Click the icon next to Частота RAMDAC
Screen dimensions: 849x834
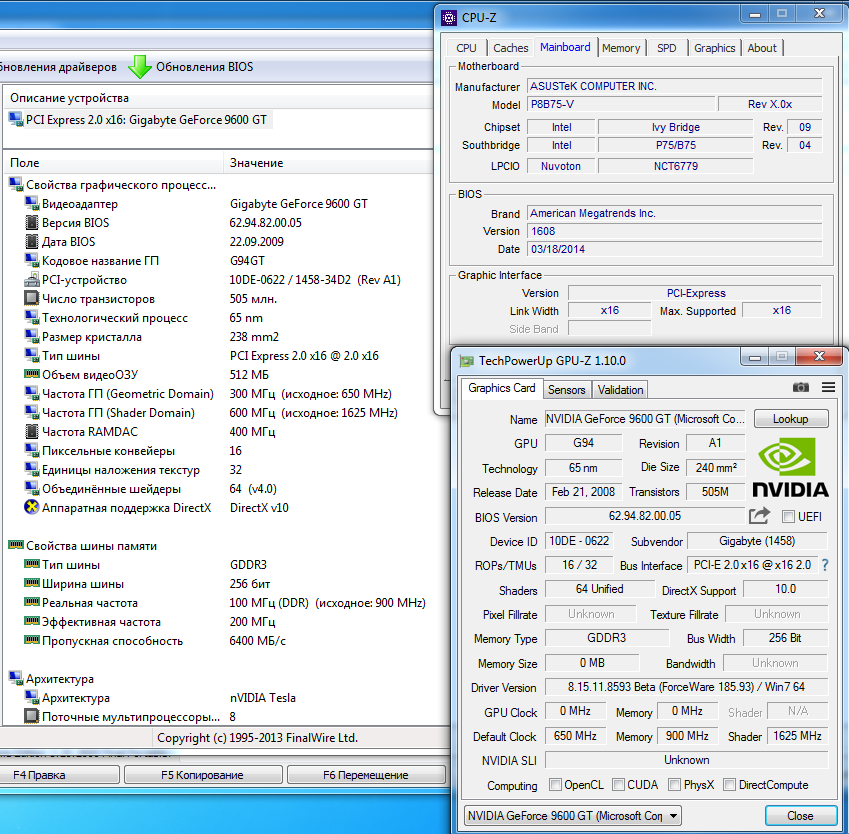[x=31, y=432]
